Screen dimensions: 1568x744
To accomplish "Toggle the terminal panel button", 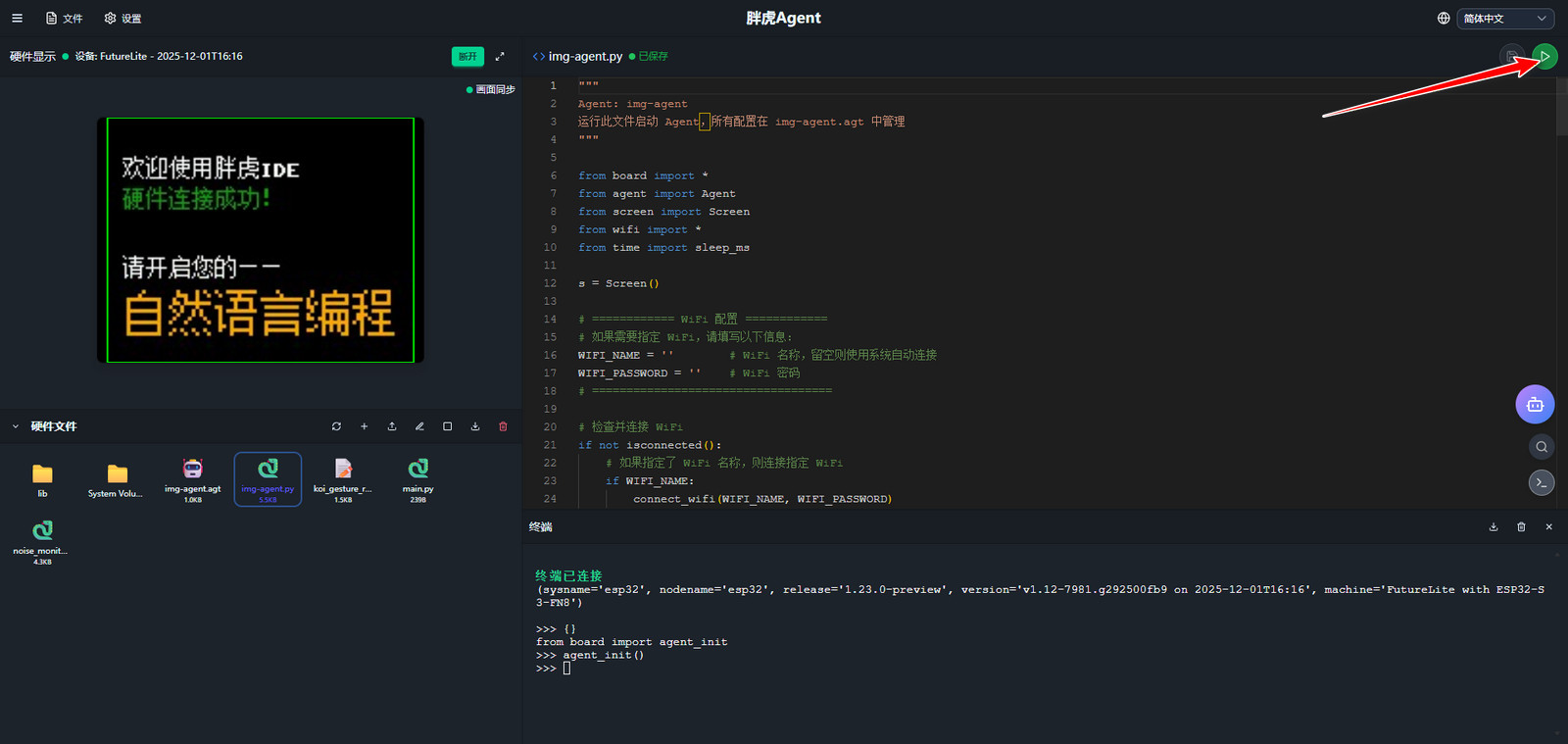I will [x=1542, y=482].
